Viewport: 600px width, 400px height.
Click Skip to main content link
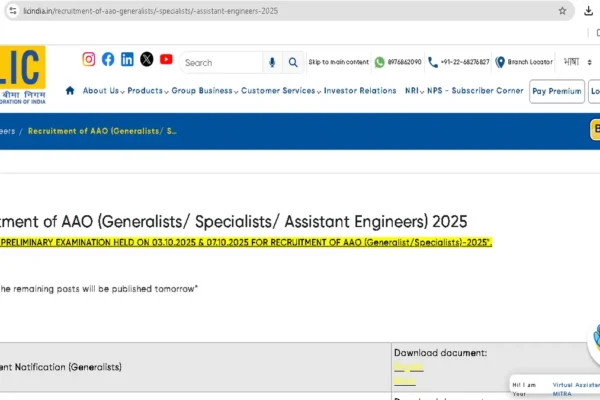click(339, 62)
